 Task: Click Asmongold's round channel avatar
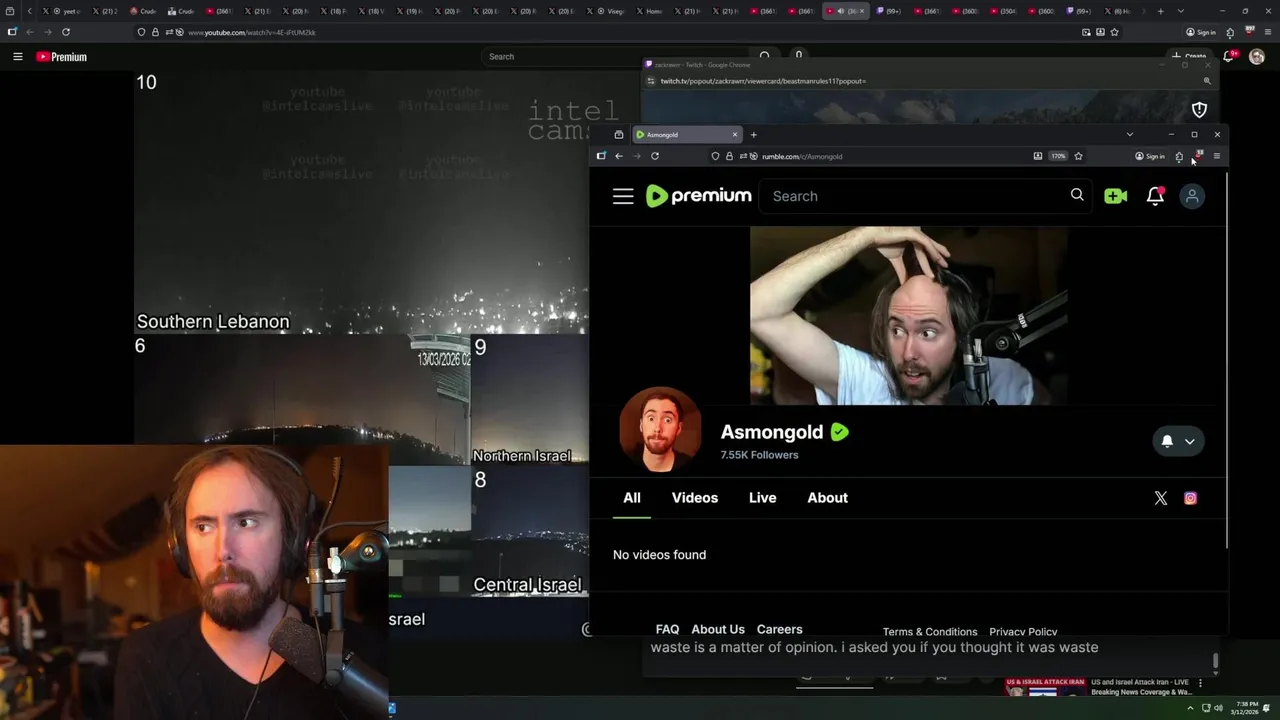click(x=660, y=429)
